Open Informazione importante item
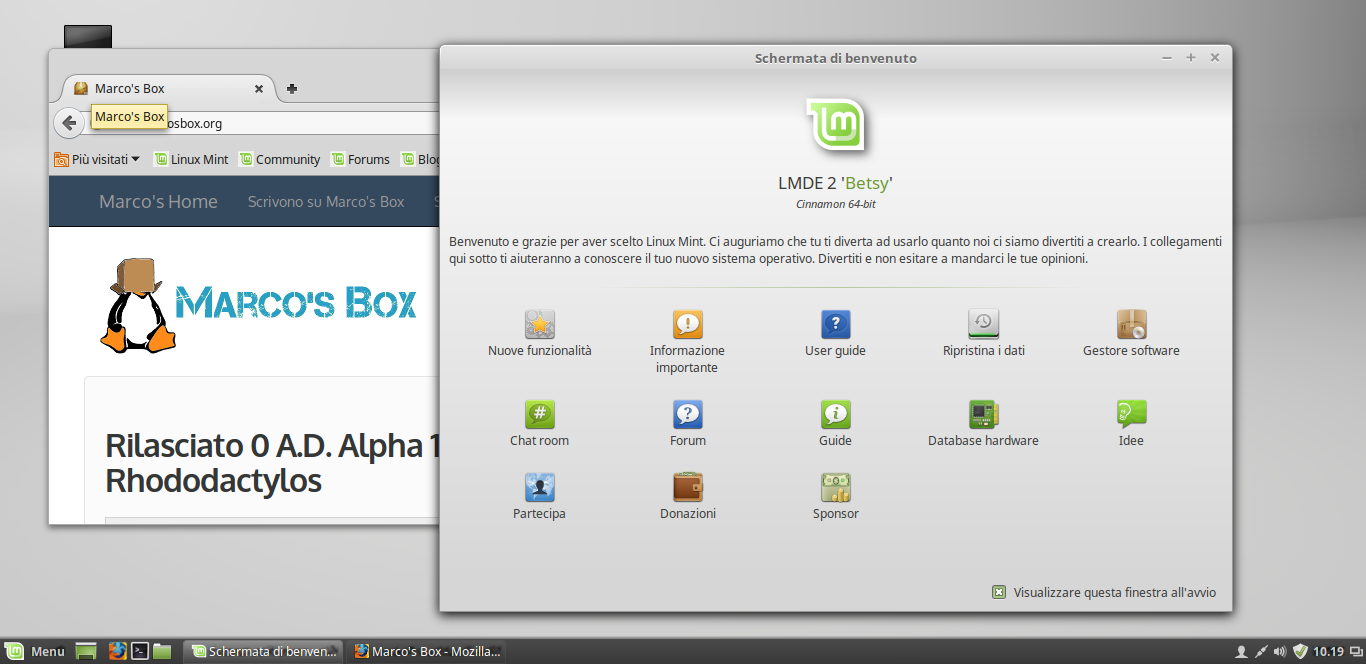This screenshot has height=664, width=1366. [x=687, y=342]
